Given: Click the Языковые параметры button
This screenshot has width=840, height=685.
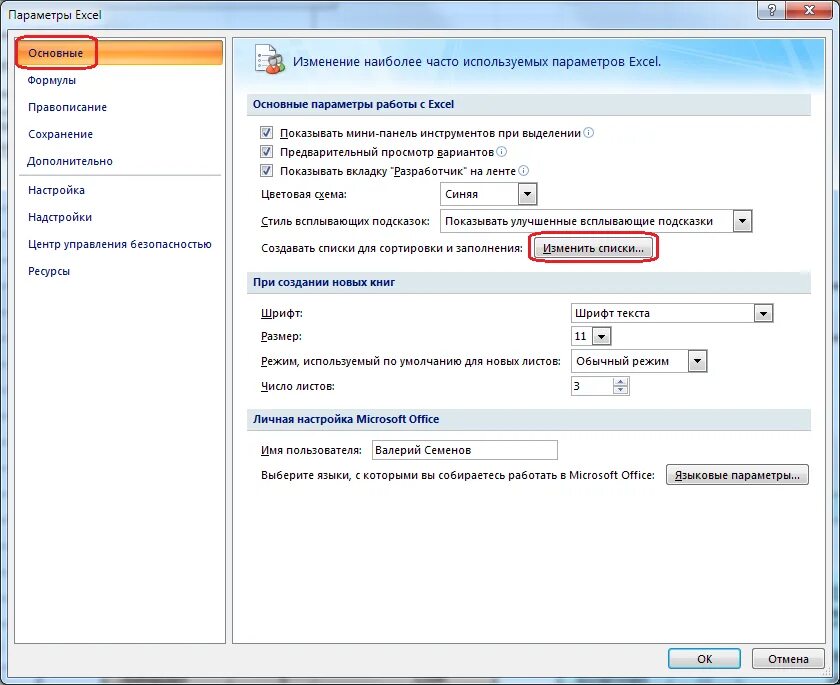Looking at the screenshot, I should click(x=737, y=475).
